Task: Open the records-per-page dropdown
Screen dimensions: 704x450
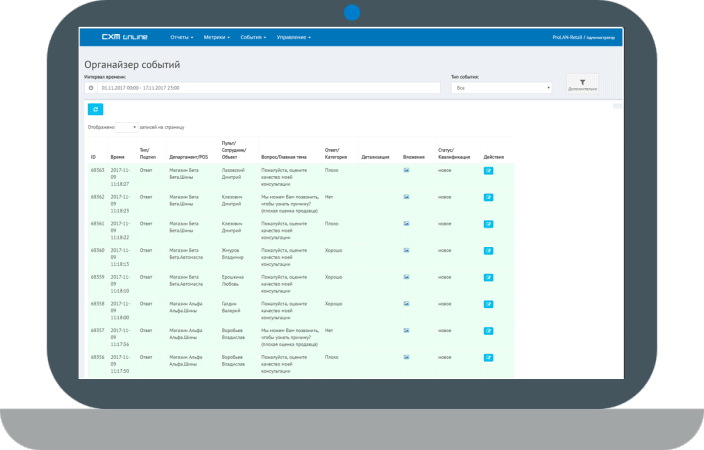Action: [127, 128]
